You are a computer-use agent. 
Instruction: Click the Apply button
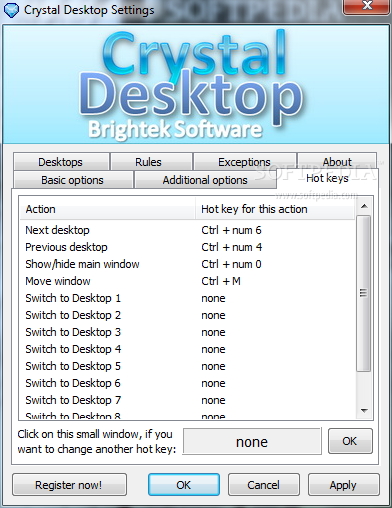(x=343, y=485)
